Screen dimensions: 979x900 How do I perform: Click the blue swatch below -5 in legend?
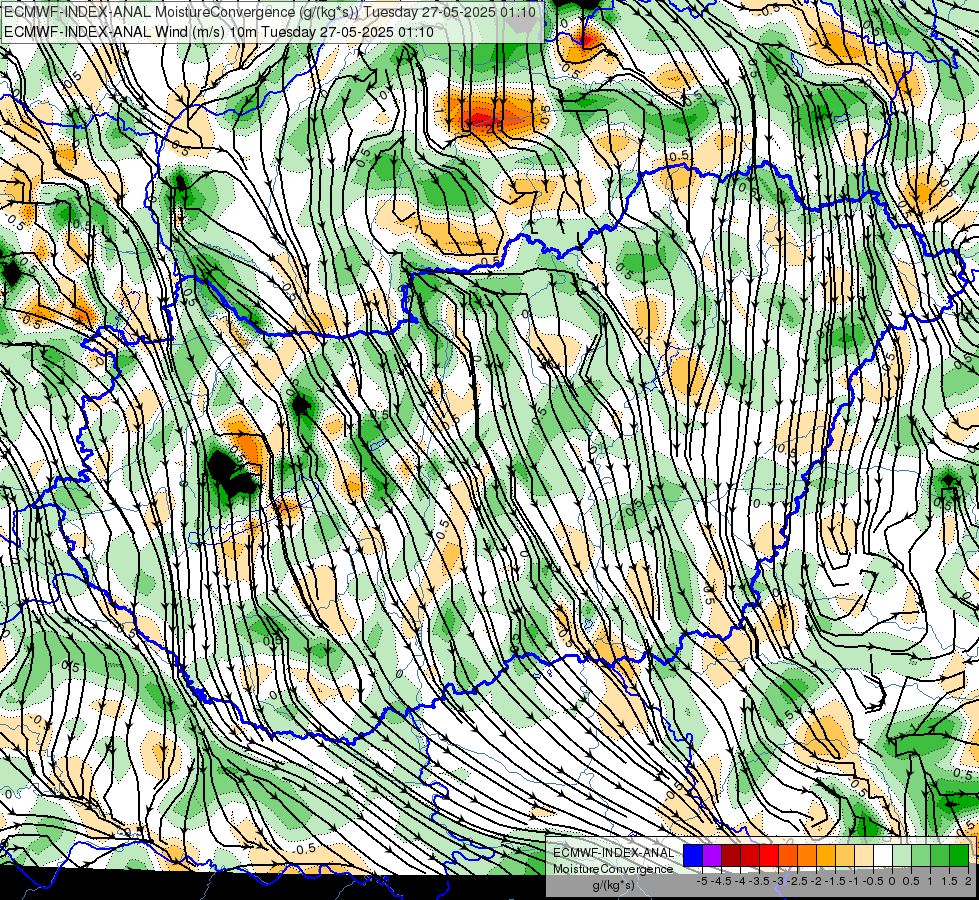coord(693,855)
